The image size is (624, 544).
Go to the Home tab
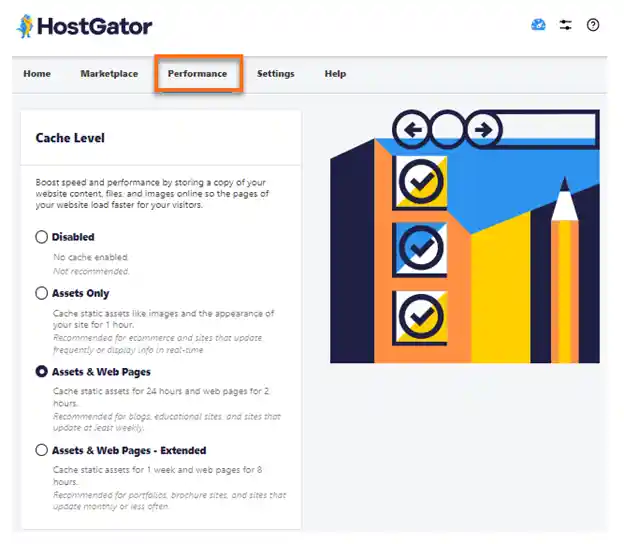[37, 74]
